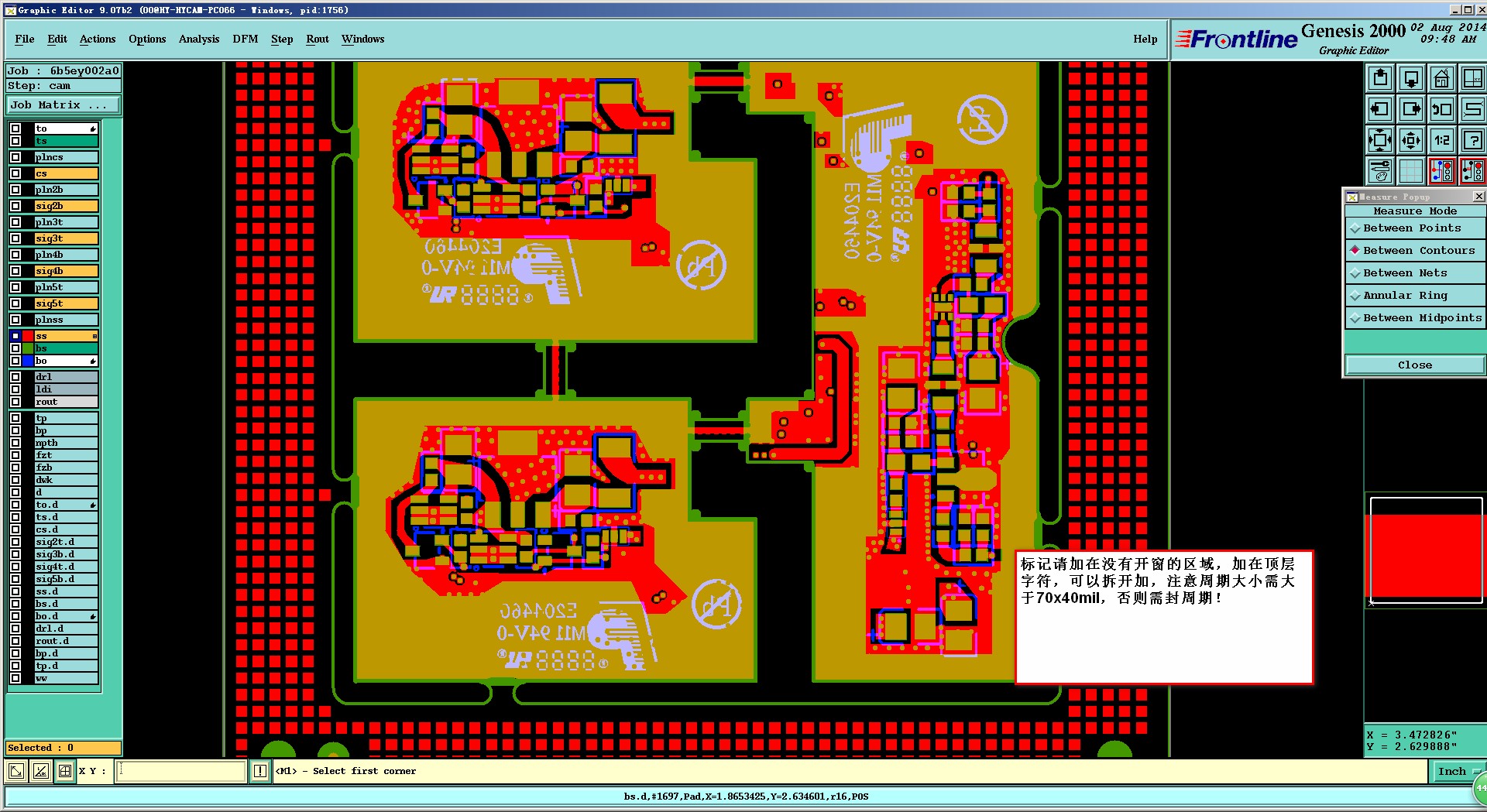Click the question mark query icon
Viewport: 1487px width, 812px height.
pyautogui.click(x=1472, y=140)
